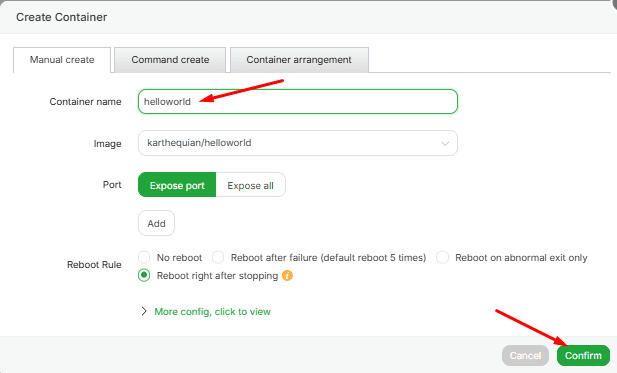Select the Expose all option
The image size is (617, 373).
click(251, 185)
